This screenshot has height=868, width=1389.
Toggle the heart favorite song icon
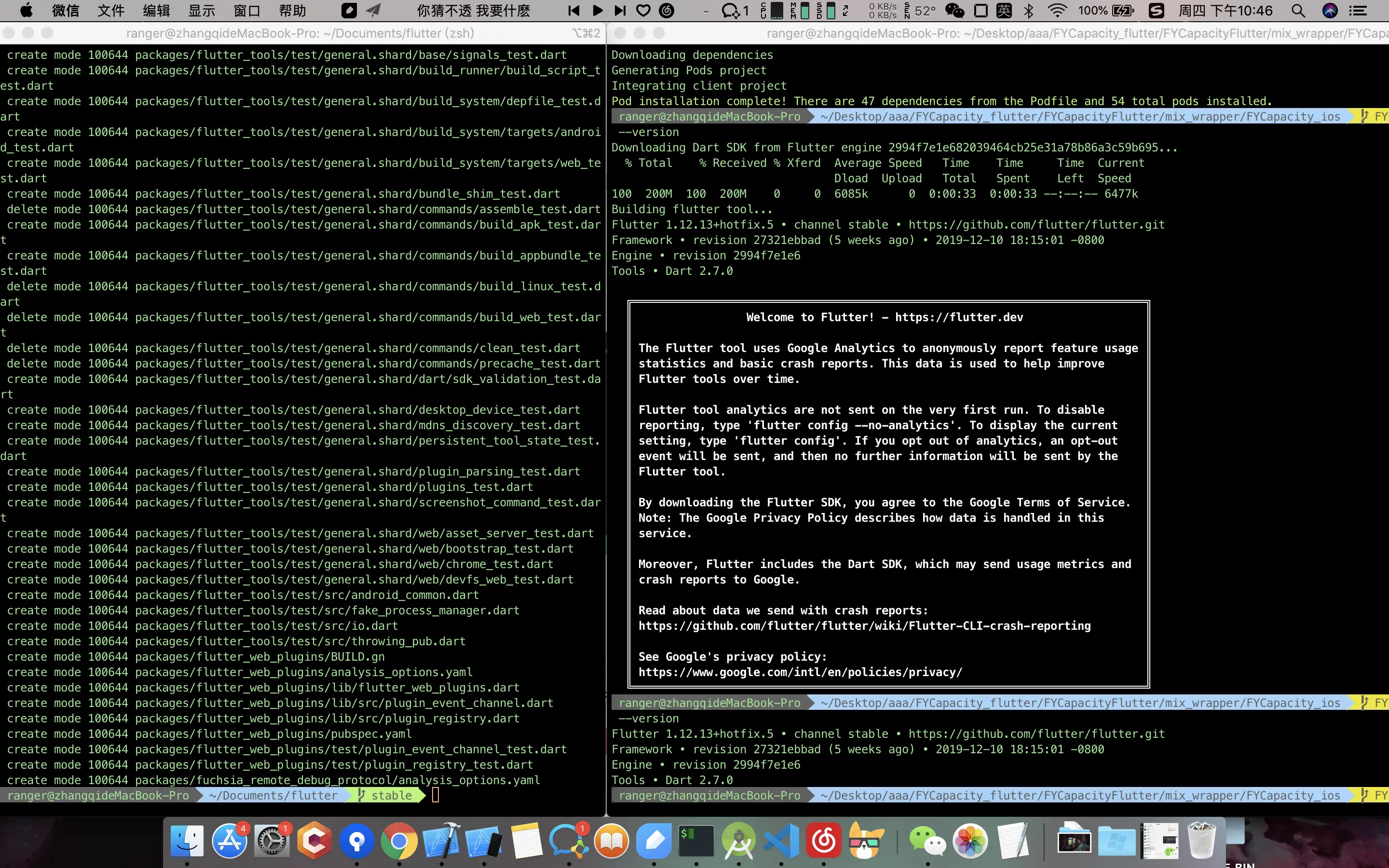point(643,10)
